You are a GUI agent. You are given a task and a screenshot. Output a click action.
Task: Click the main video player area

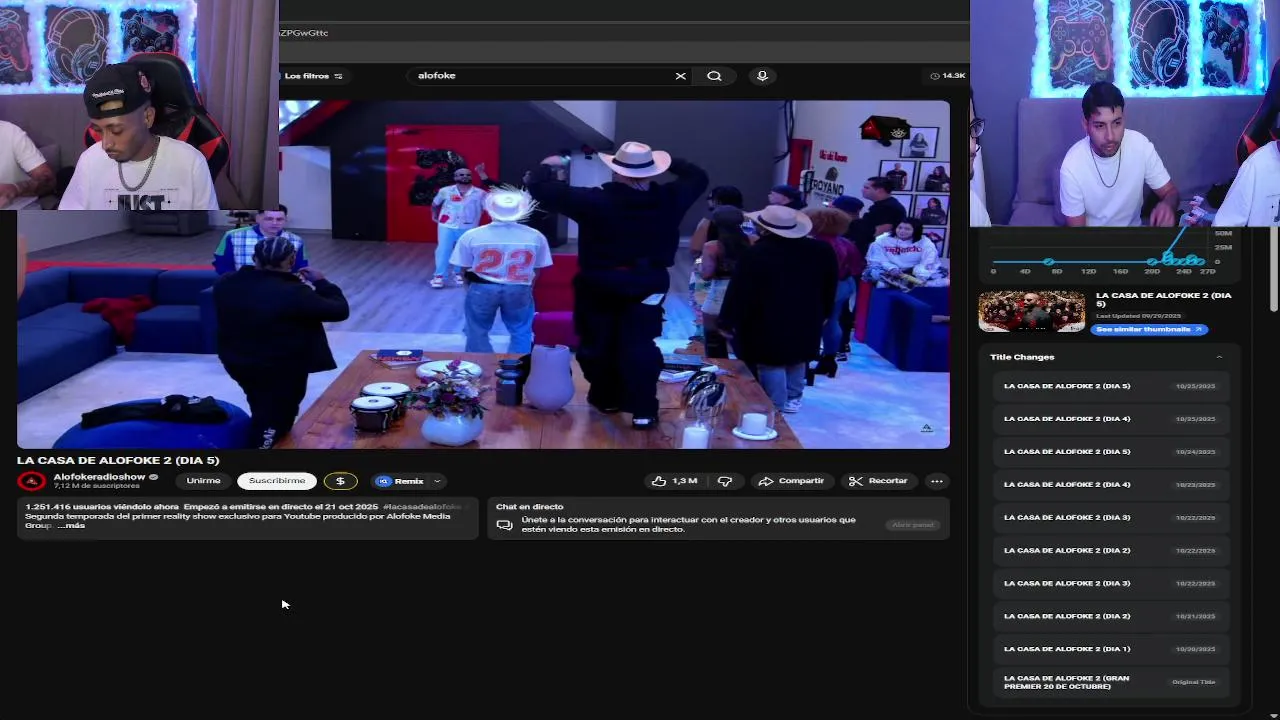[483, 274]
